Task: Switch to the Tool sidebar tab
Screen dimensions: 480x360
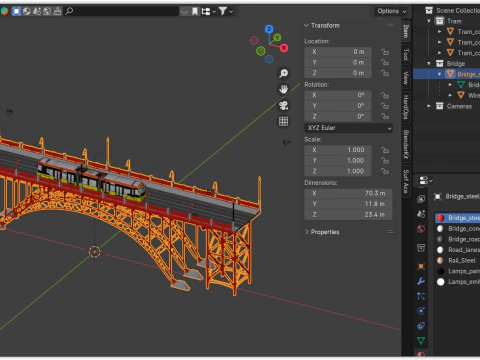Action: (x=406, y=54)
